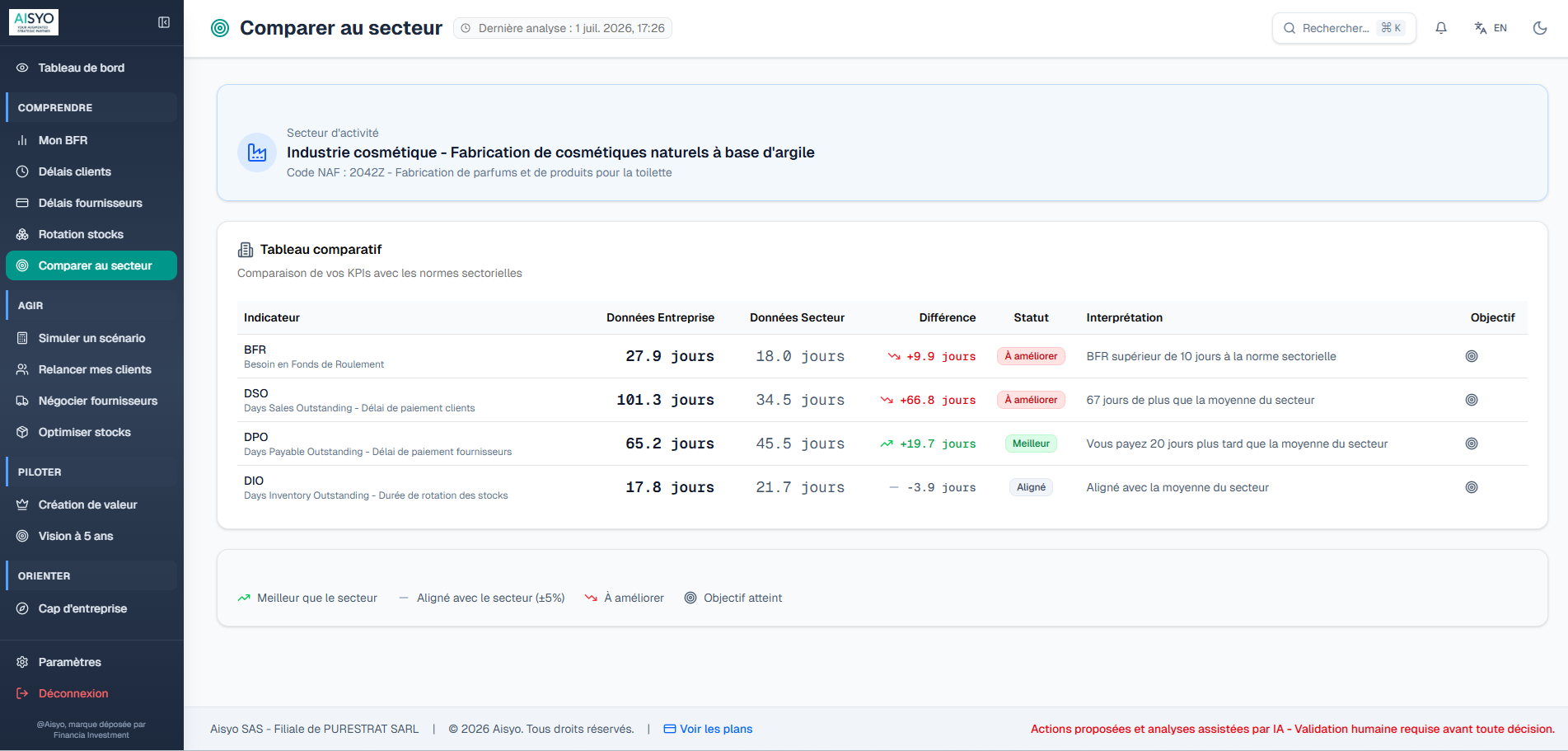Select the Négocier fournisseurs icon
This screenshot has height=751, width=1568.
(22, 401)
